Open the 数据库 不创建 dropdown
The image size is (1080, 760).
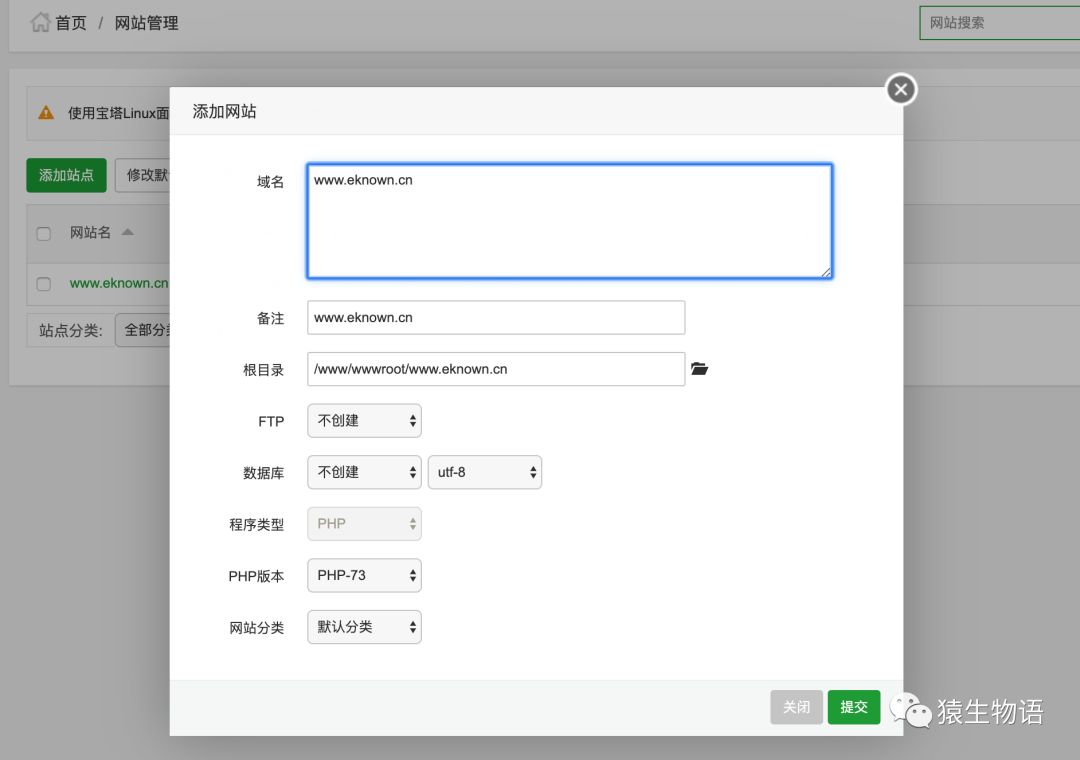tap(364, 472)
